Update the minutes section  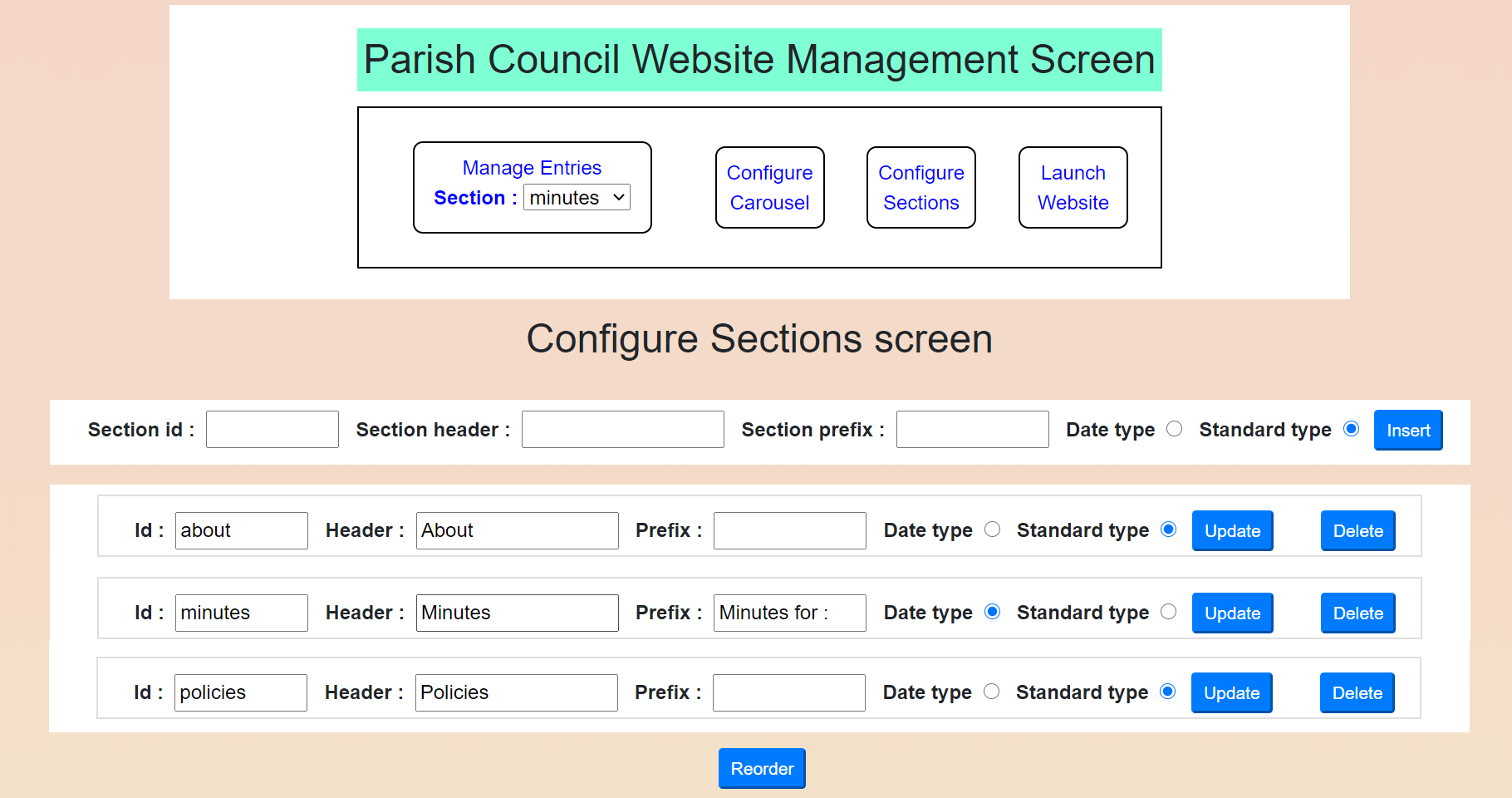[x=1232, y=613]
